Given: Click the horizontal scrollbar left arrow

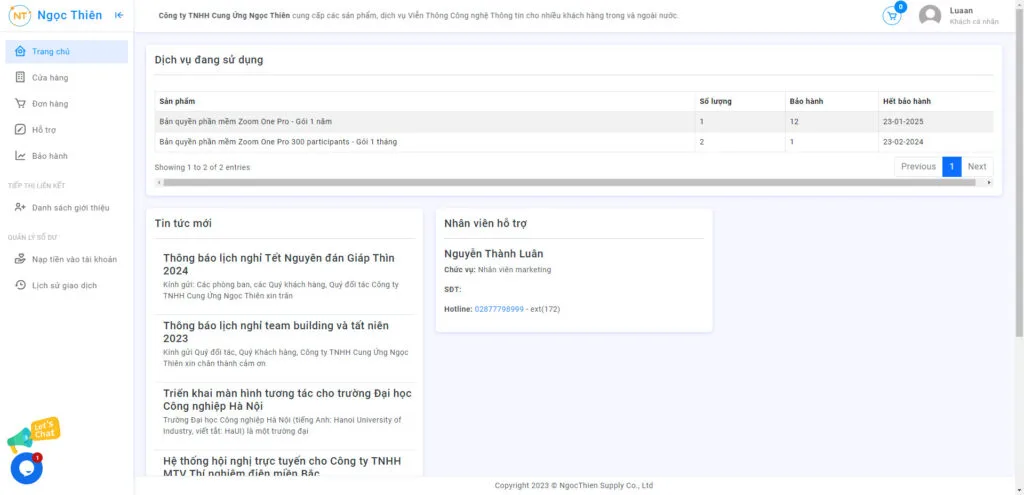Looking at the screenshot, I should tap(158, 183).
